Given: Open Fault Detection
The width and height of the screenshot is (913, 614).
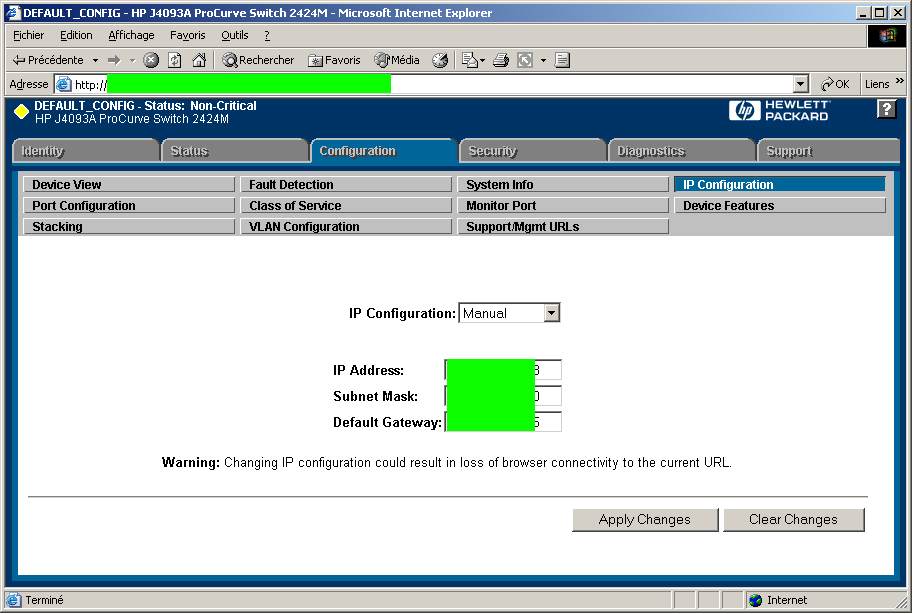Looking at the screenshot, I should point(346,185).
